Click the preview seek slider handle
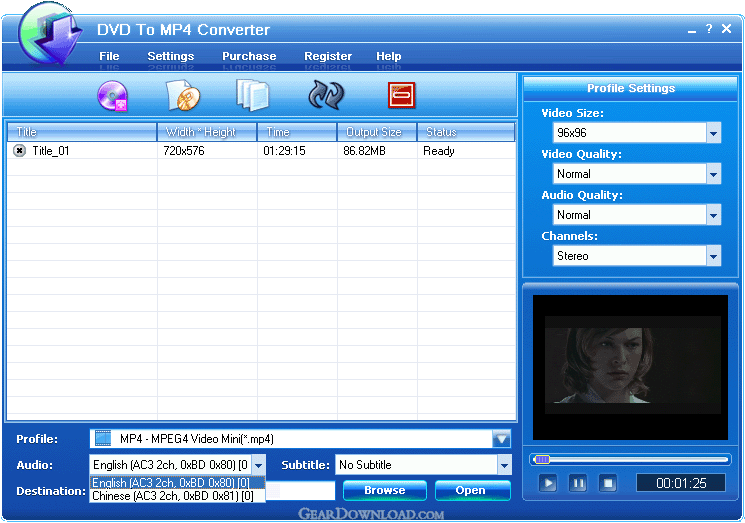The height and width of the screenshot is (523, 745). click(x=542, y=459)
